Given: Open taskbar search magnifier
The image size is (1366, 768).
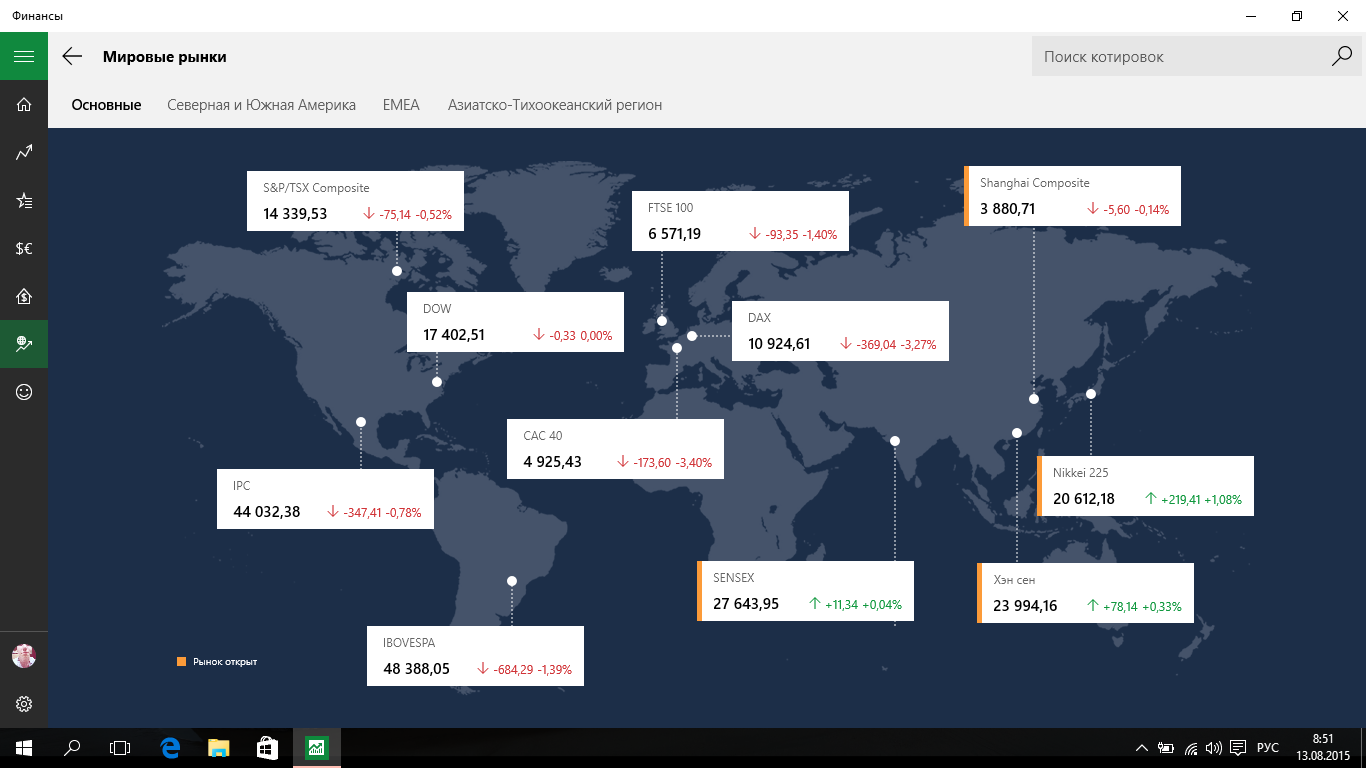Looking at the screenshot, I should coord(72,748).
